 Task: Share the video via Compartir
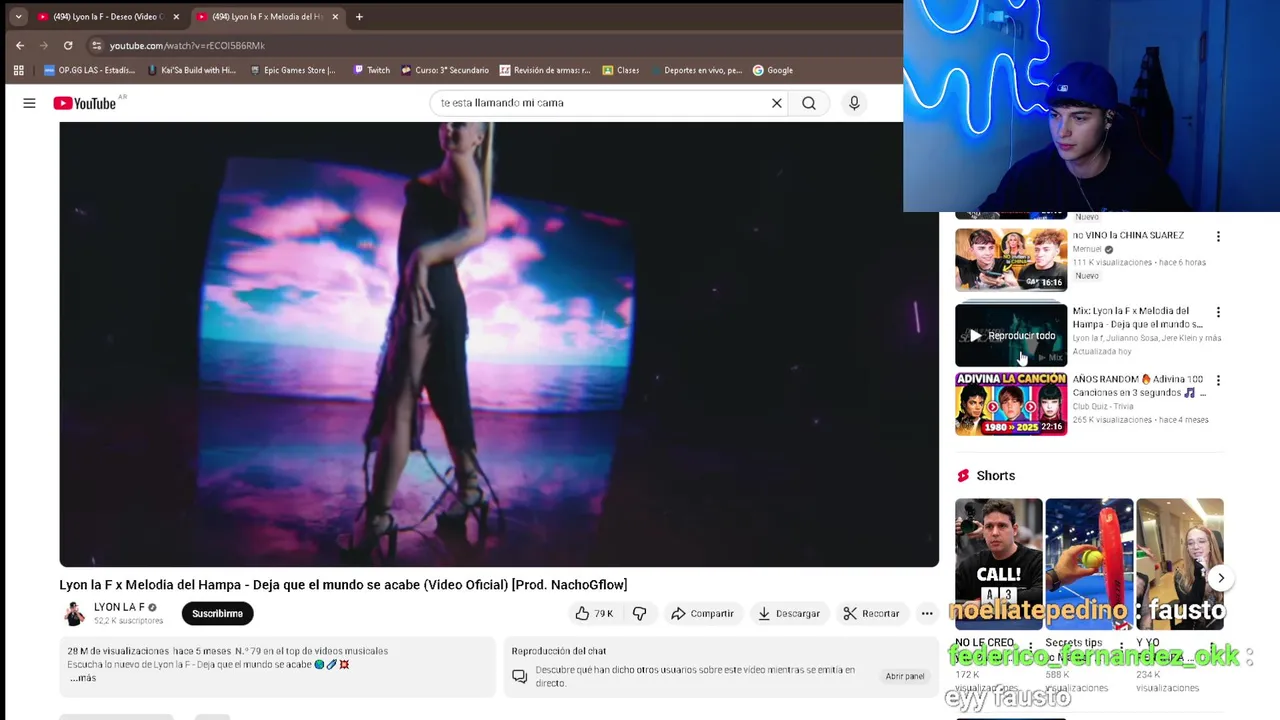coord(702,613)
